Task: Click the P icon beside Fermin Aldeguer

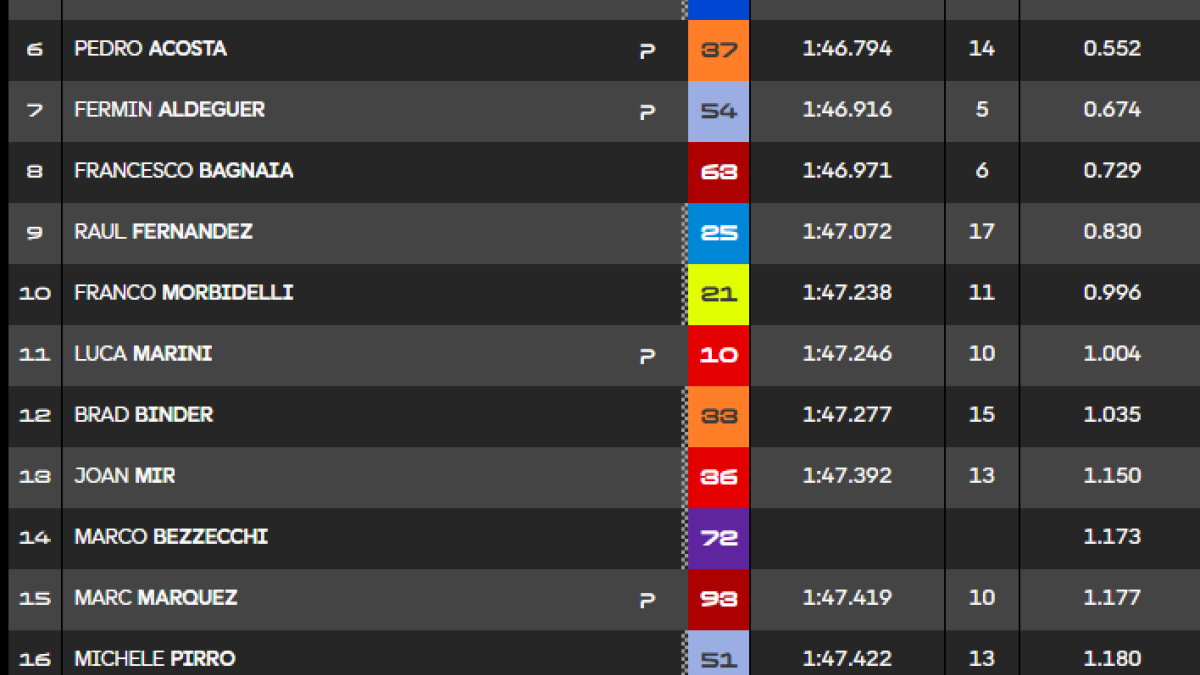Action: (x=647, y=111)
